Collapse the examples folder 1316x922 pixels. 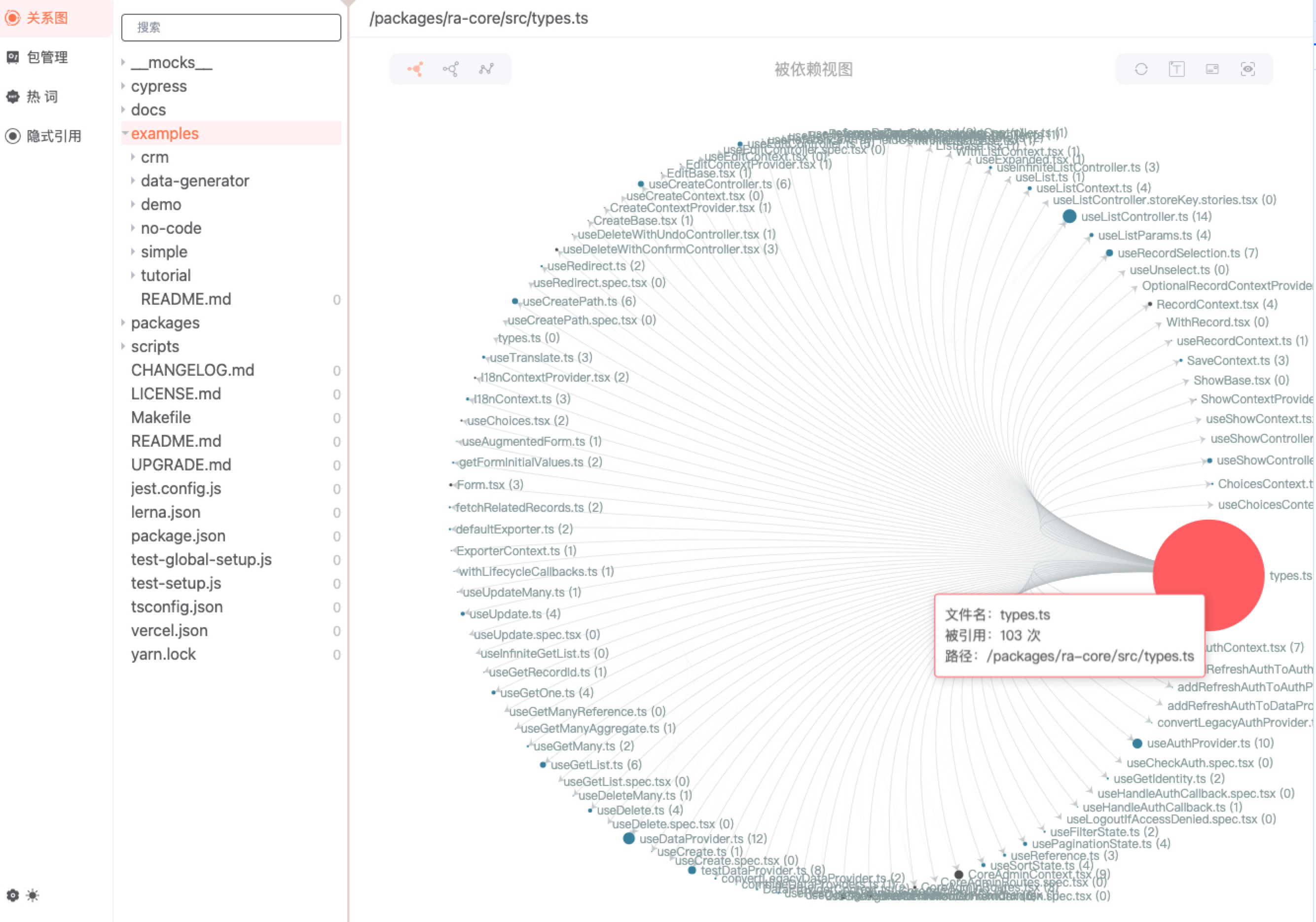coord(165,134)
